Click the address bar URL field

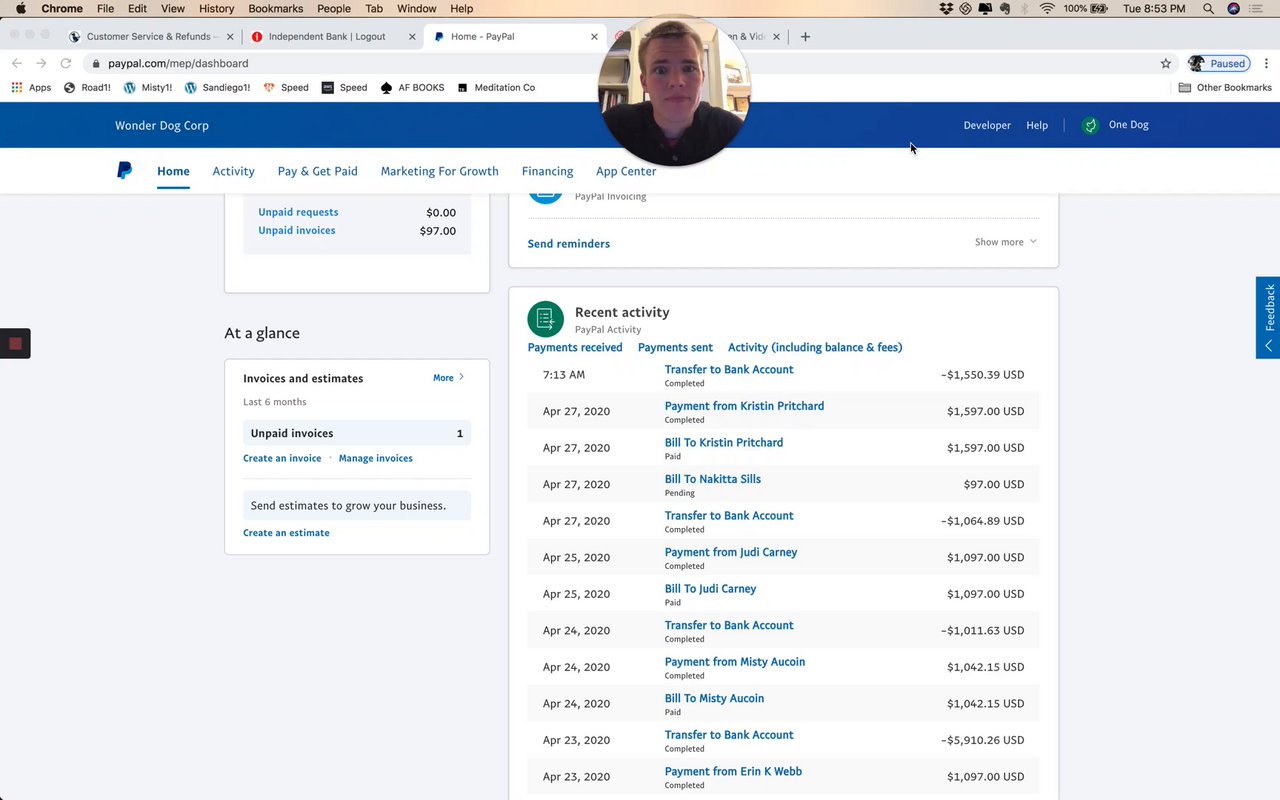[630, 63]
